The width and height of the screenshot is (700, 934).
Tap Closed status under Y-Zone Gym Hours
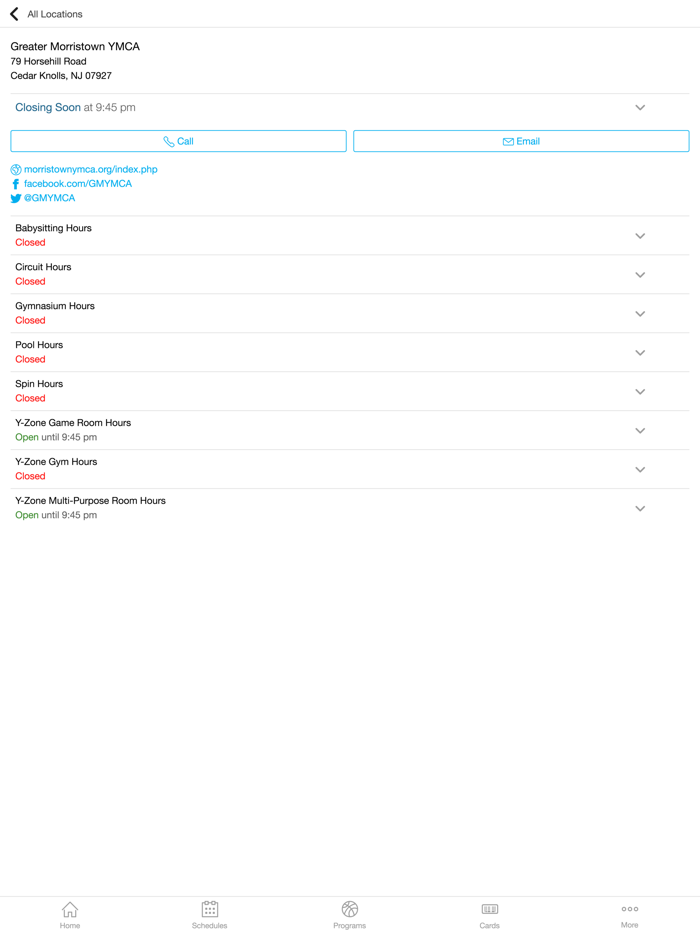click(30, 476)
